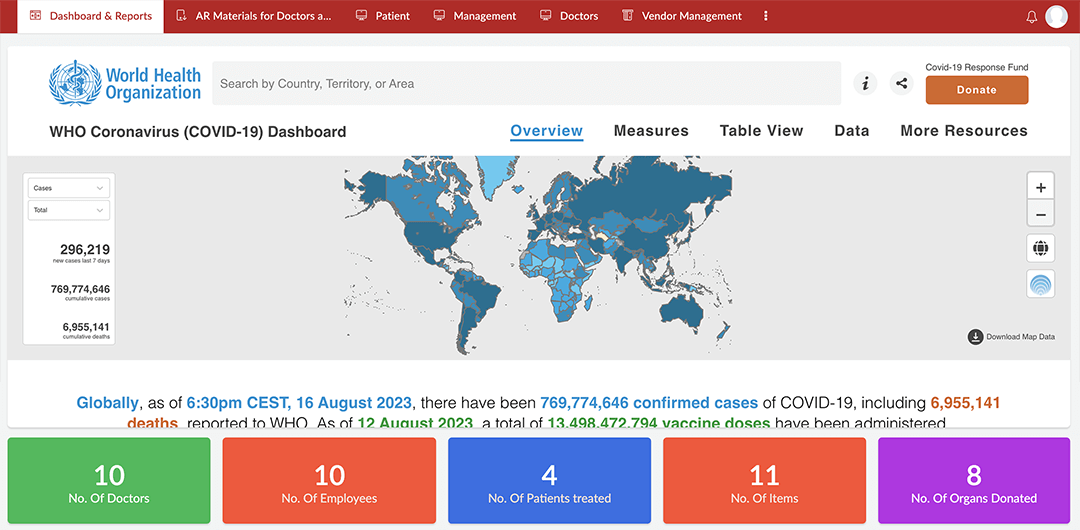1080x530 pixels.
Task: Open More Resources
Action: (x=964, y=131)
